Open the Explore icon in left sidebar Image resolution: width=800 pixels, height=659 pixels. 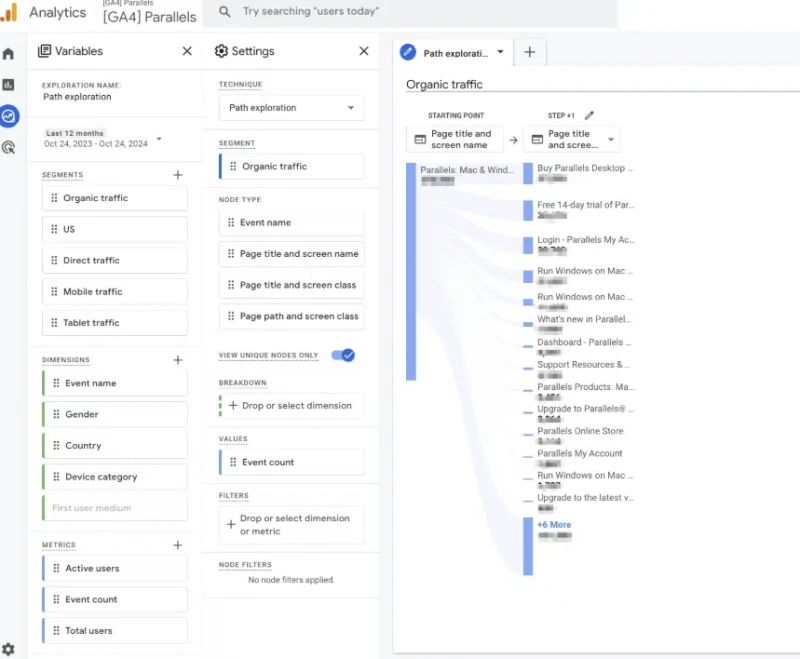point(9,116)
